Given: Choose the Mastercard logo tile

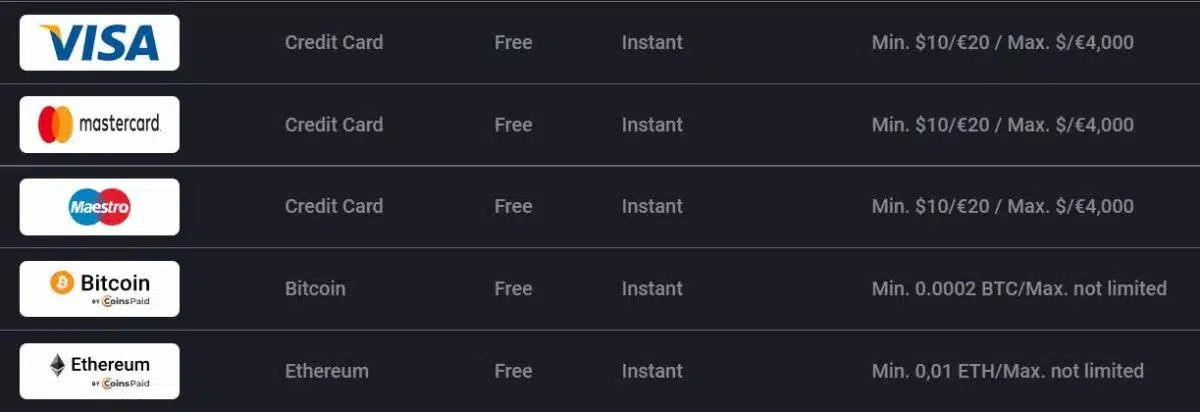Looking at the screenshot, I should click(x=99, y=125).
